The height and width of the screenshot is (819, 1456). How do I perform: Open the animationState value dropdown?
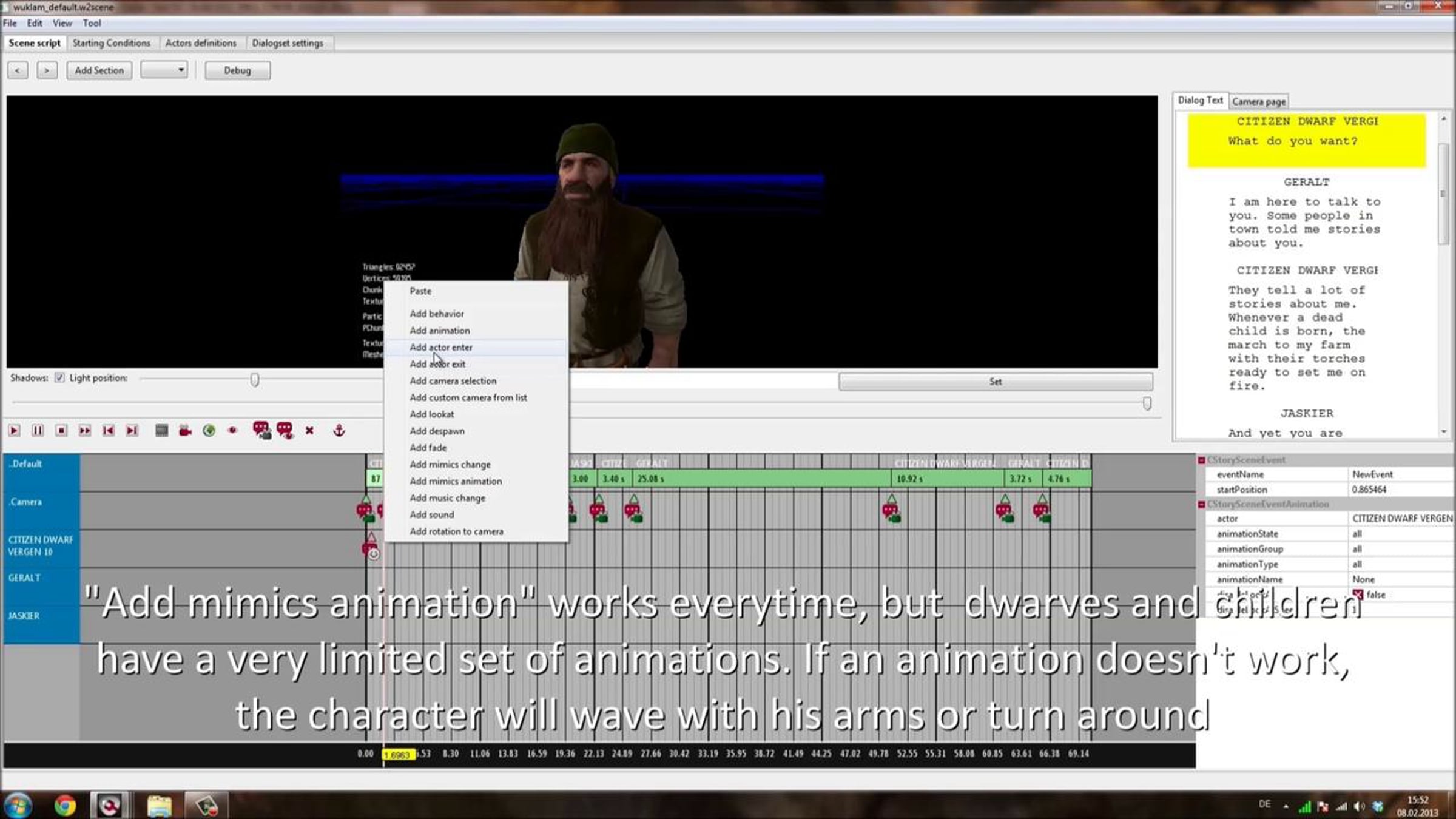click(x=1401, y=534)
